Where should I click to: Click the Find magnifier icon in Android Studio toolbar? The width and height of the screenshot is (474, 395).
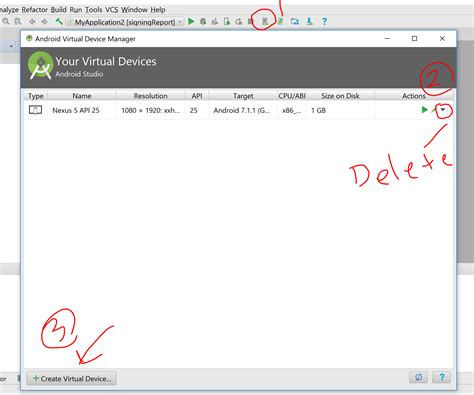tap(6, 22)
